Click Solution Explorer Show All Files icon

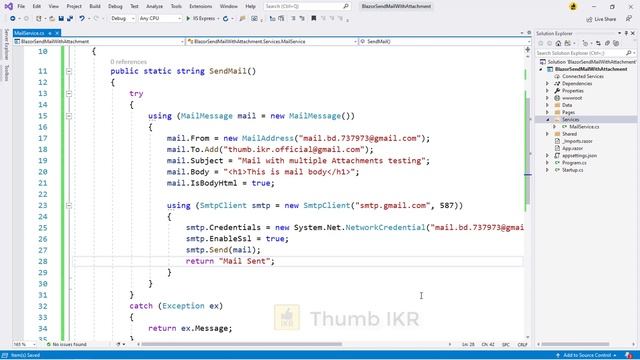(x=616, y=43)
